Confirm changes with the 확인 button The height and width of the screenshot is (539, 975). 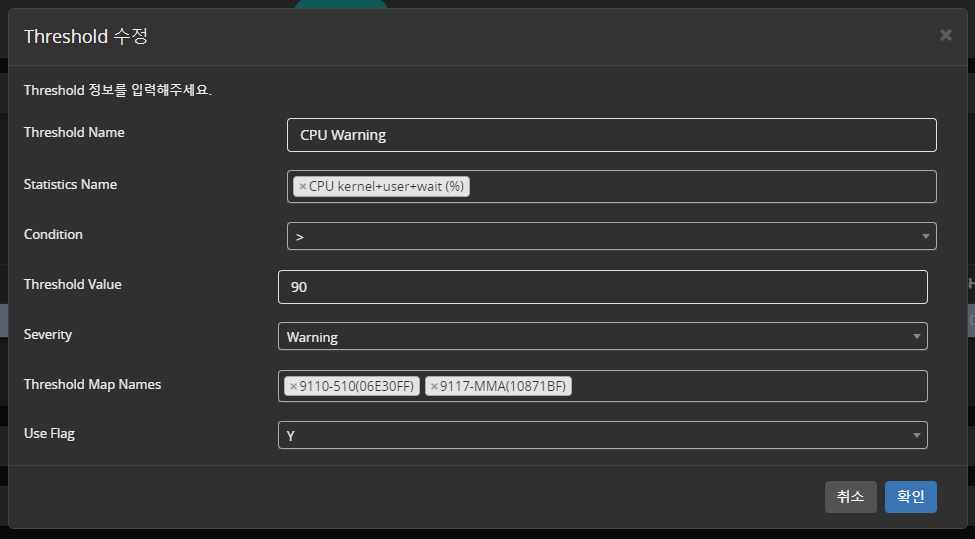[910, 497]
